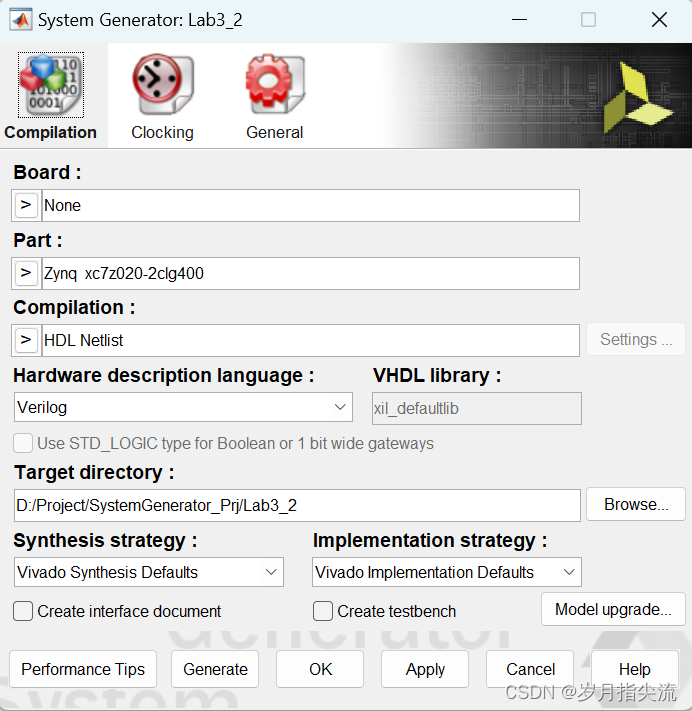Screen dimensions: 692x711
Task: Open the Hardware description language dropdown
Action: tap(183, 407)
